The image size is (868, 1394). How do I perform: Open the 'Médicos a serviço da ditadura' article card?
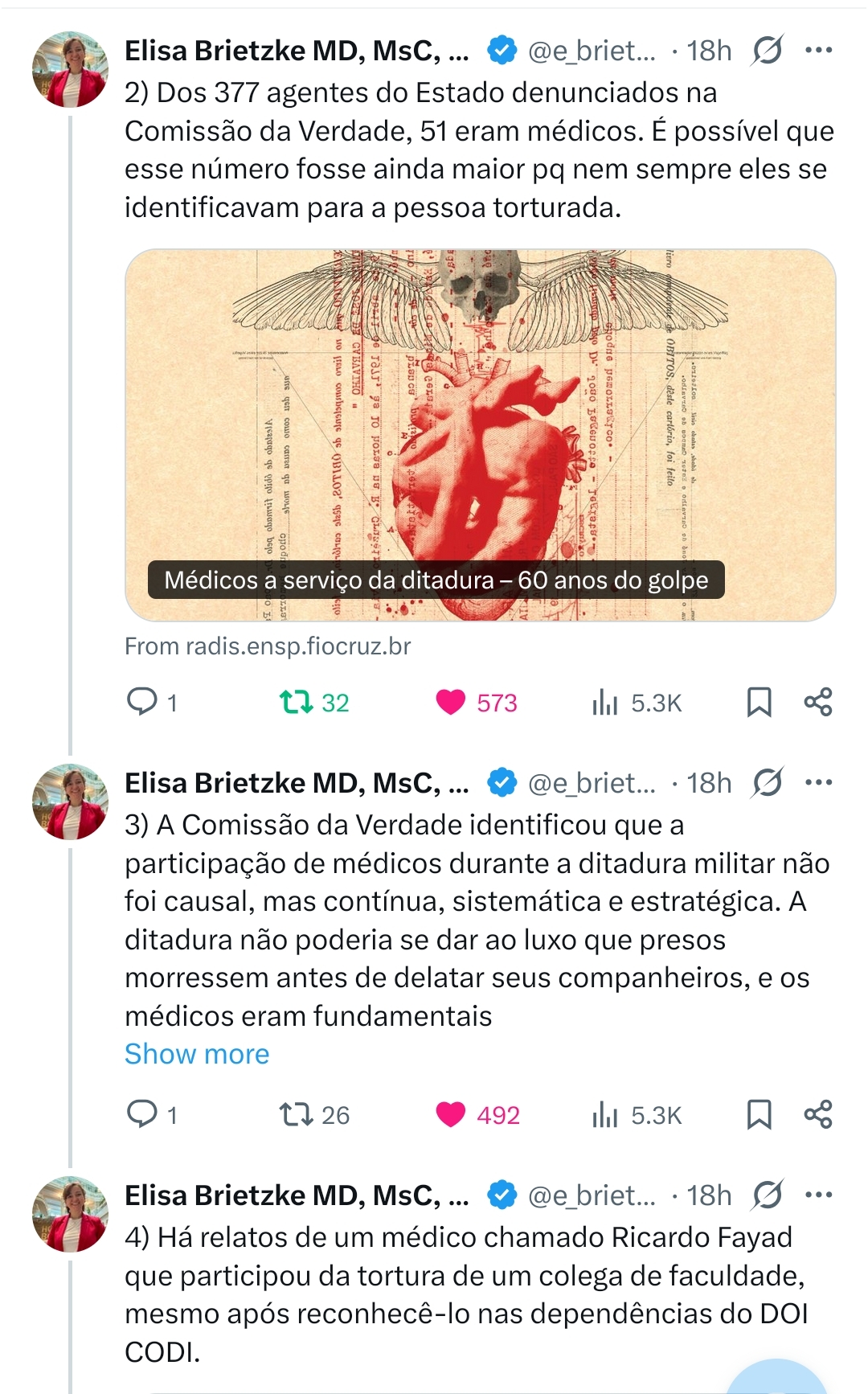pyautogui.click(x=480, y=434)
